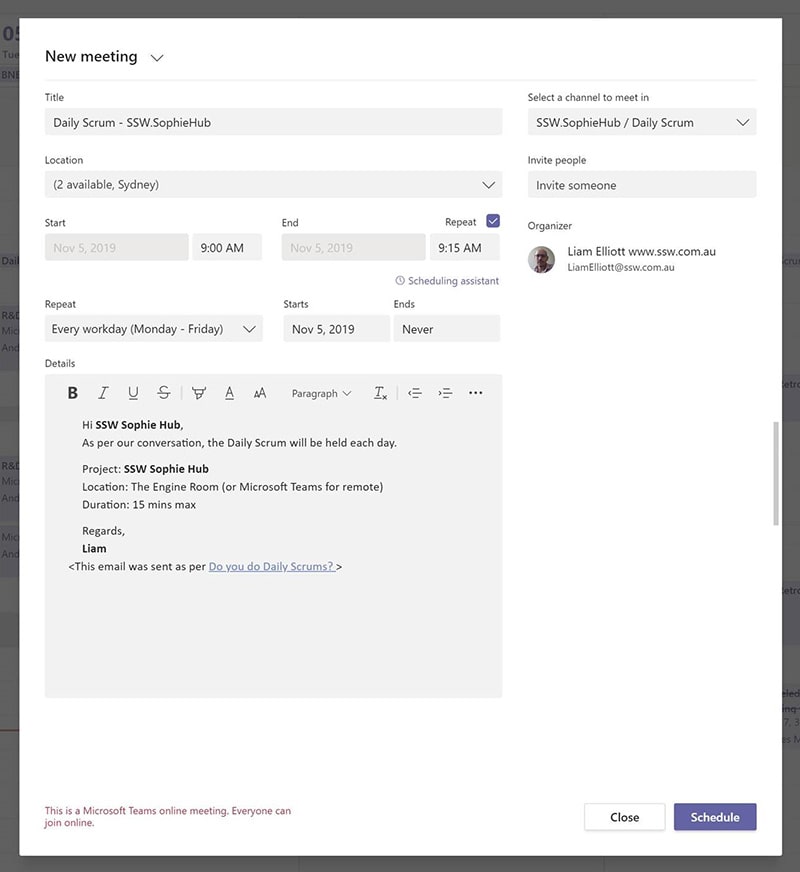Screen dimensions: 800x872
Task: Open the font color picker
Action: [x=229, y=393]
